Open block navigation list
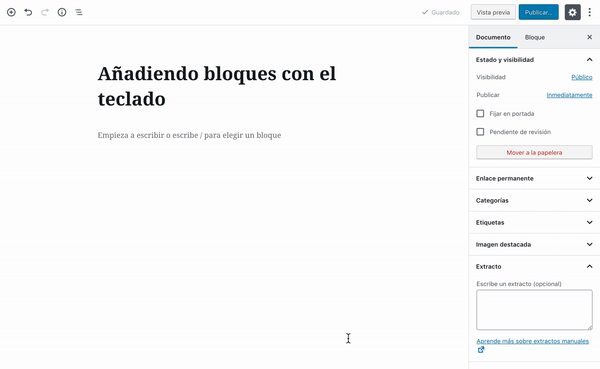 point(79,12)
